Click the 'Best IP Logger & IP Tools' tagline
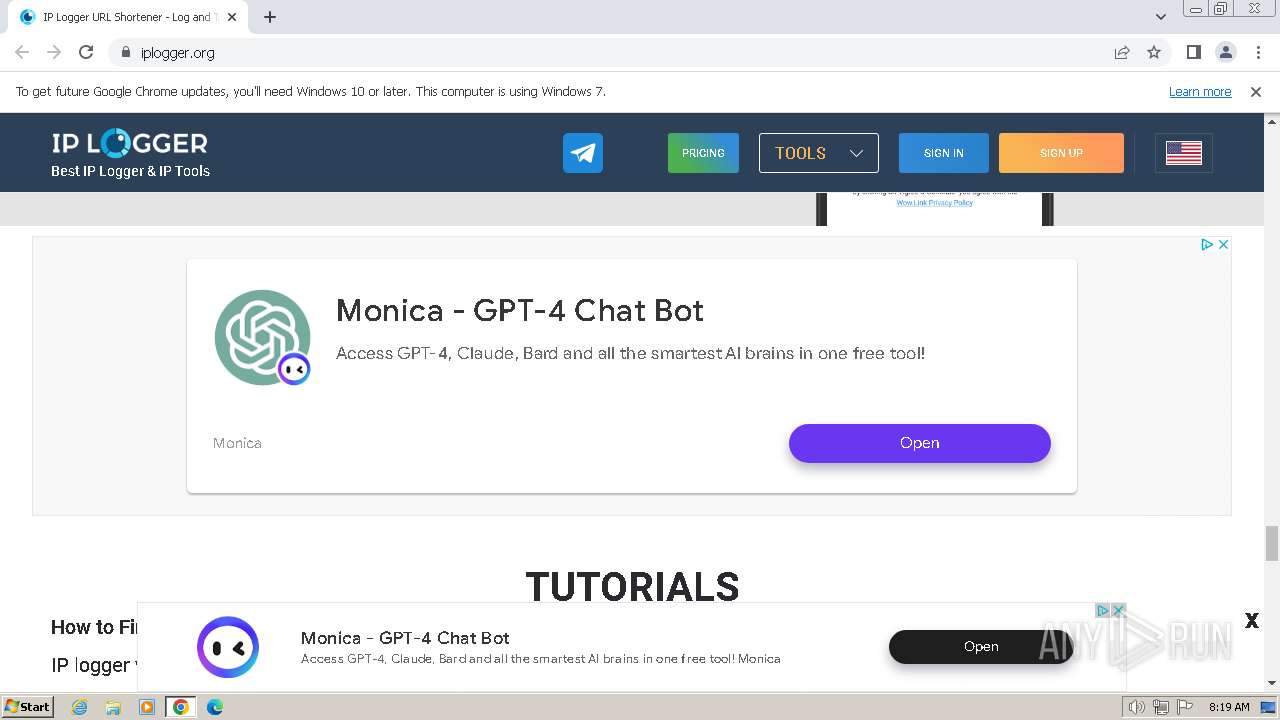The height and width of the screenshot is (720, 1280). tap(130, 171)
